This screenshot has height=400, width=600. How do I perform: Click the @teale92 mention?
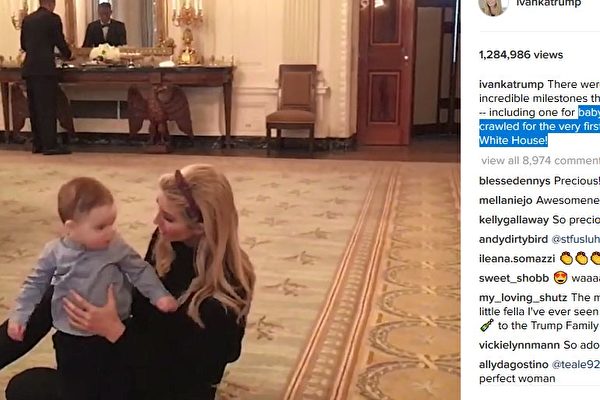pyautogui.click(x=576, y=364)
